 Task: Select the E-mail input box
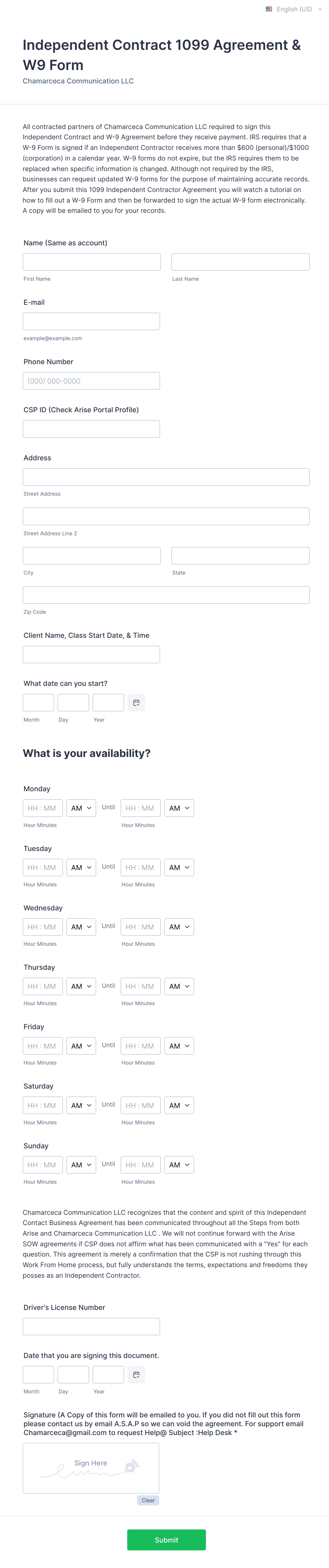point(91,321)
